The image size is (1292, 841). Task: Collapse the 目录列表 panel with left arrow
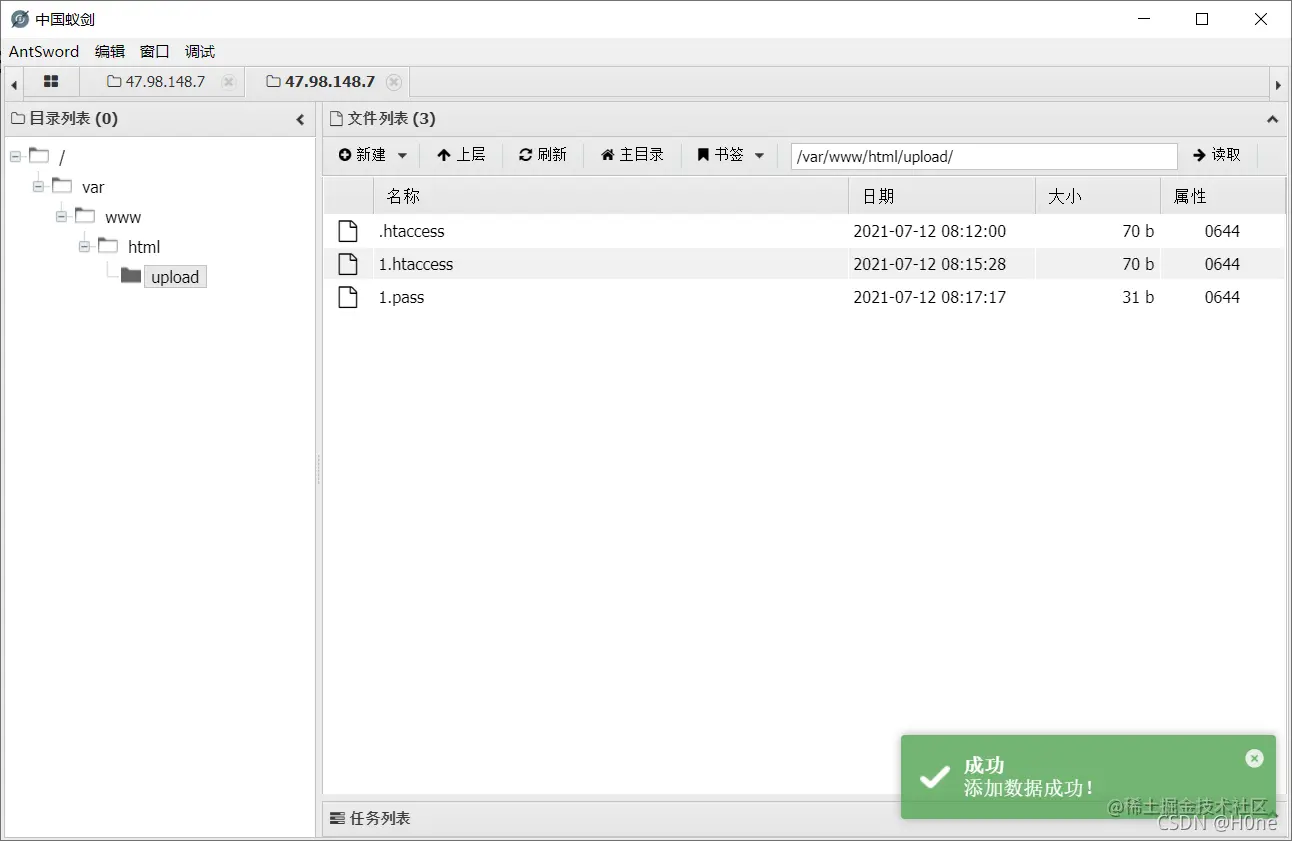(x=300, y=118)
